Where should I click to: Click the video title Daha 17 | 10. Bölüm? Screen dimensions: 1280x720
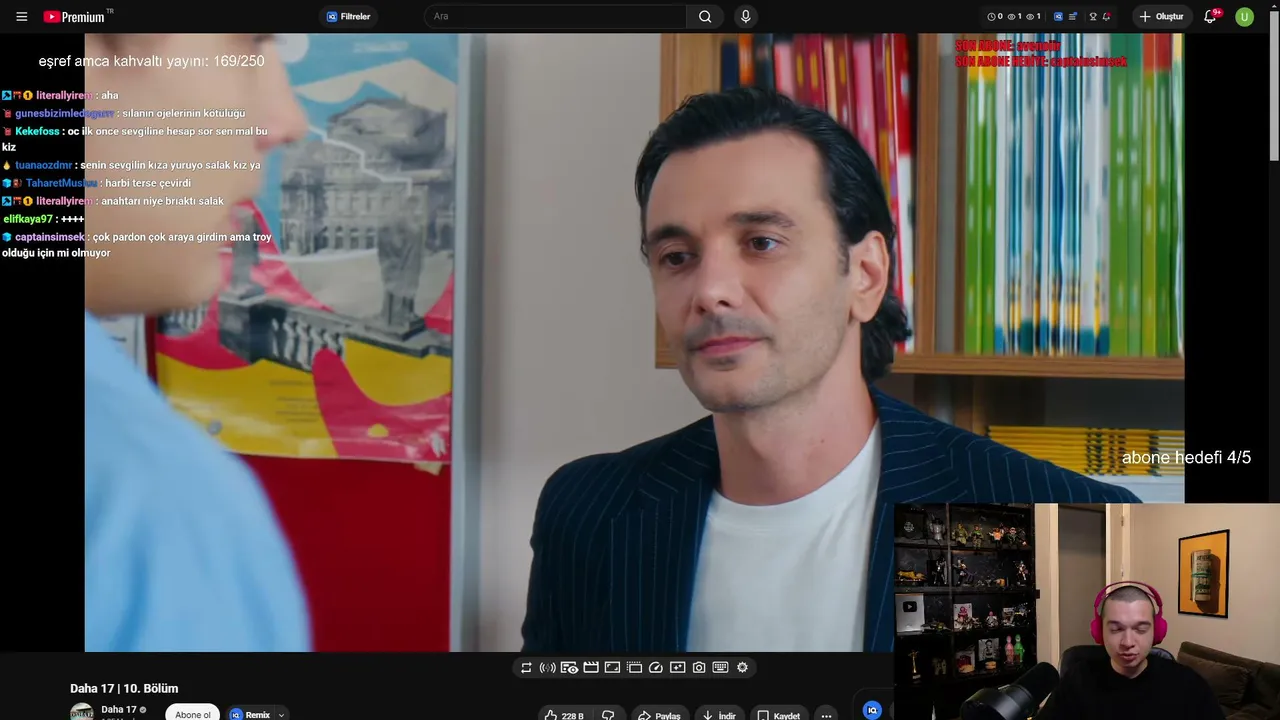tap(124, 688)
